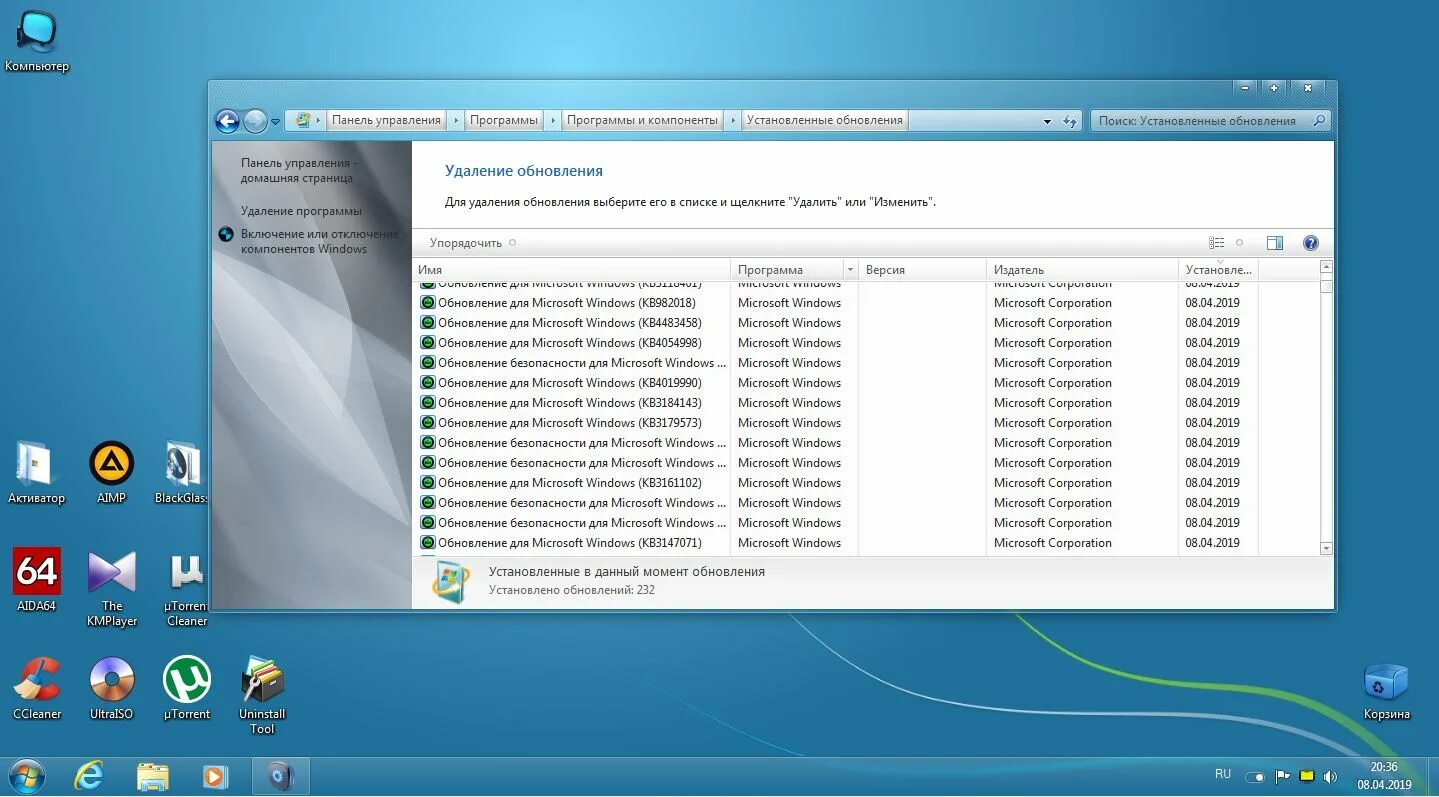Select update KB3184143 row
1439x797 pixels.
click(866, 403)
